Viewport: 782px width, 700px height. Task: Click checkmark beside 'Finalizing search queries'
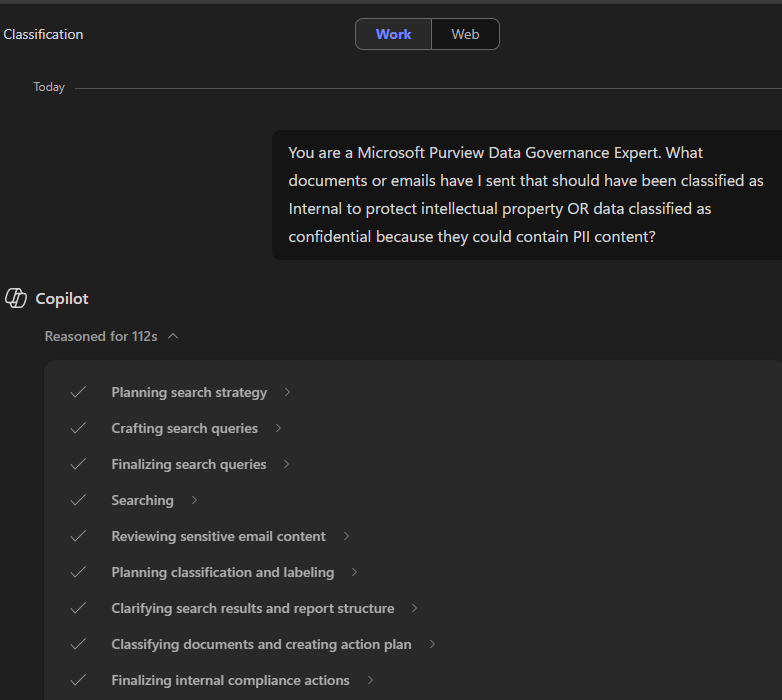pos(78,464)
